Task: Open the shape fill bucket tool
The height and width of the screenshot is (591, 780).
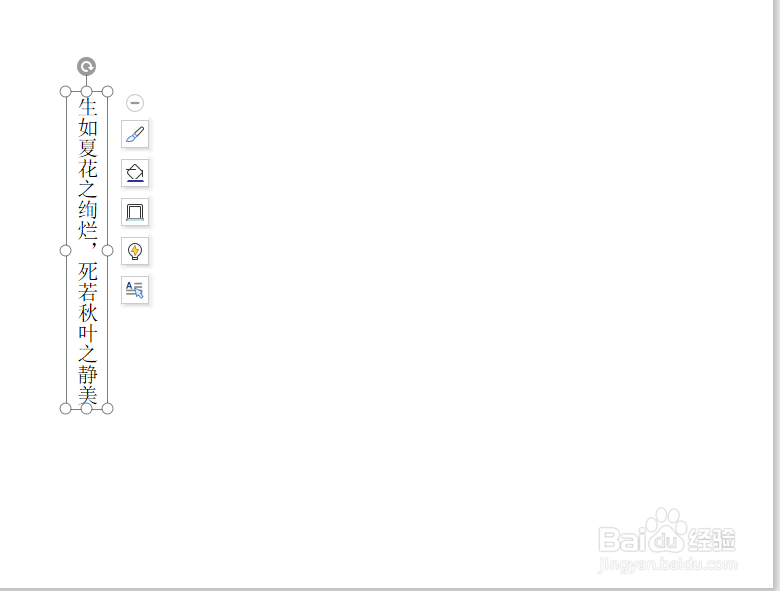Action: 135,173
